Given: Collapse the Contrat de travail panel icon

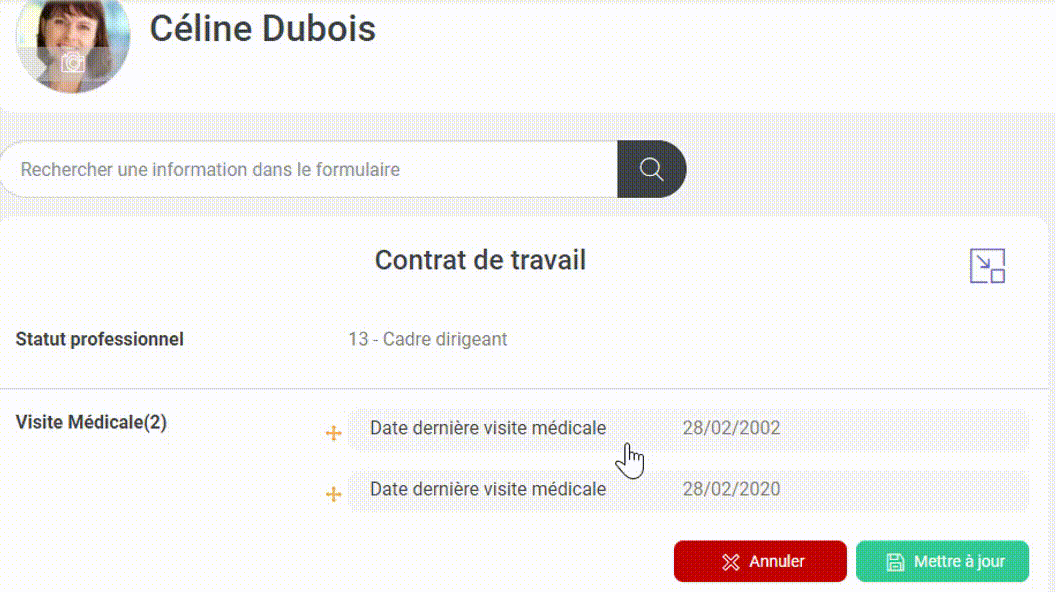Looking at the screenshot, I should [987, 266].
